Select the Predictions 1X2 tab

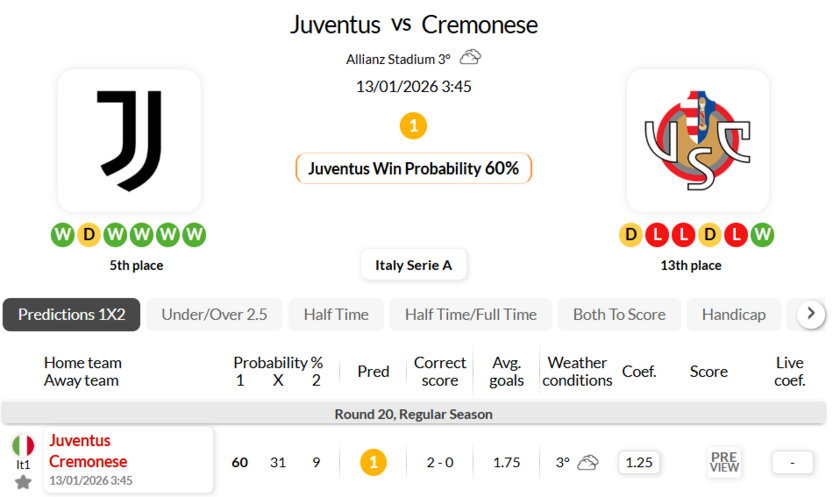[71, 314]
